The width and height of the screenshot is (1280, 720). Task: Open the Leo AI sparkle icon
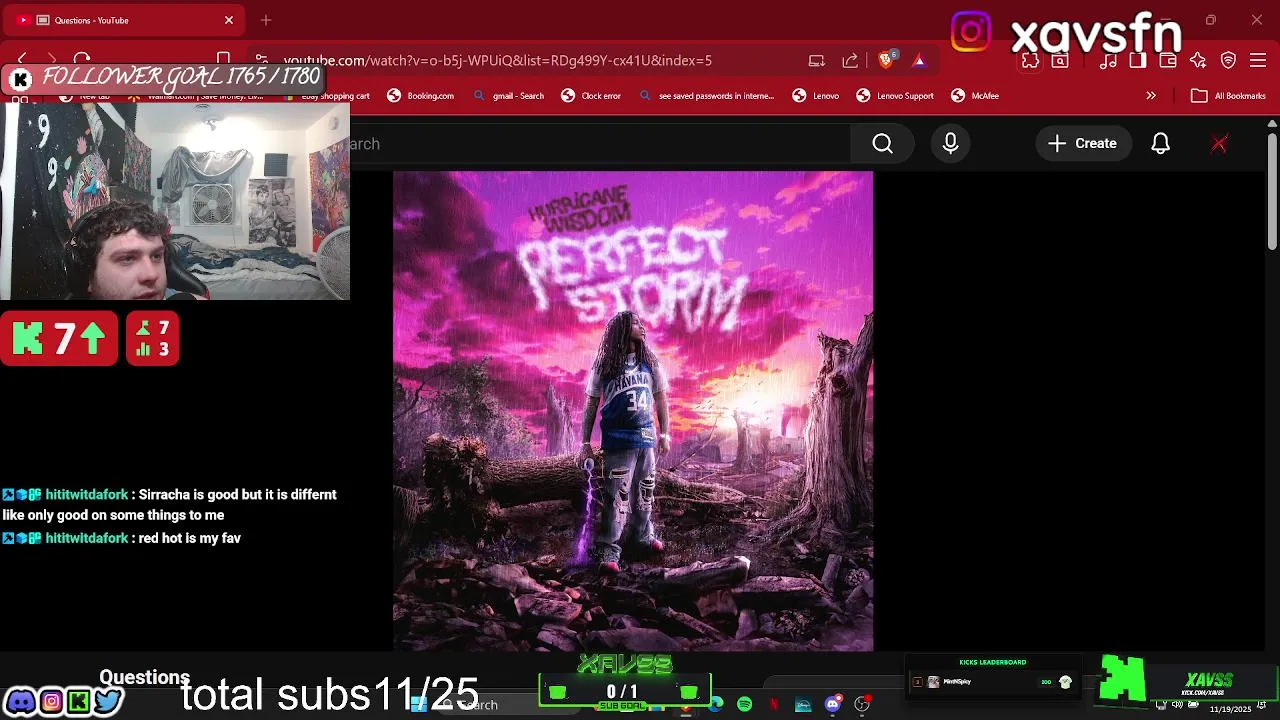pos(1198,60)
